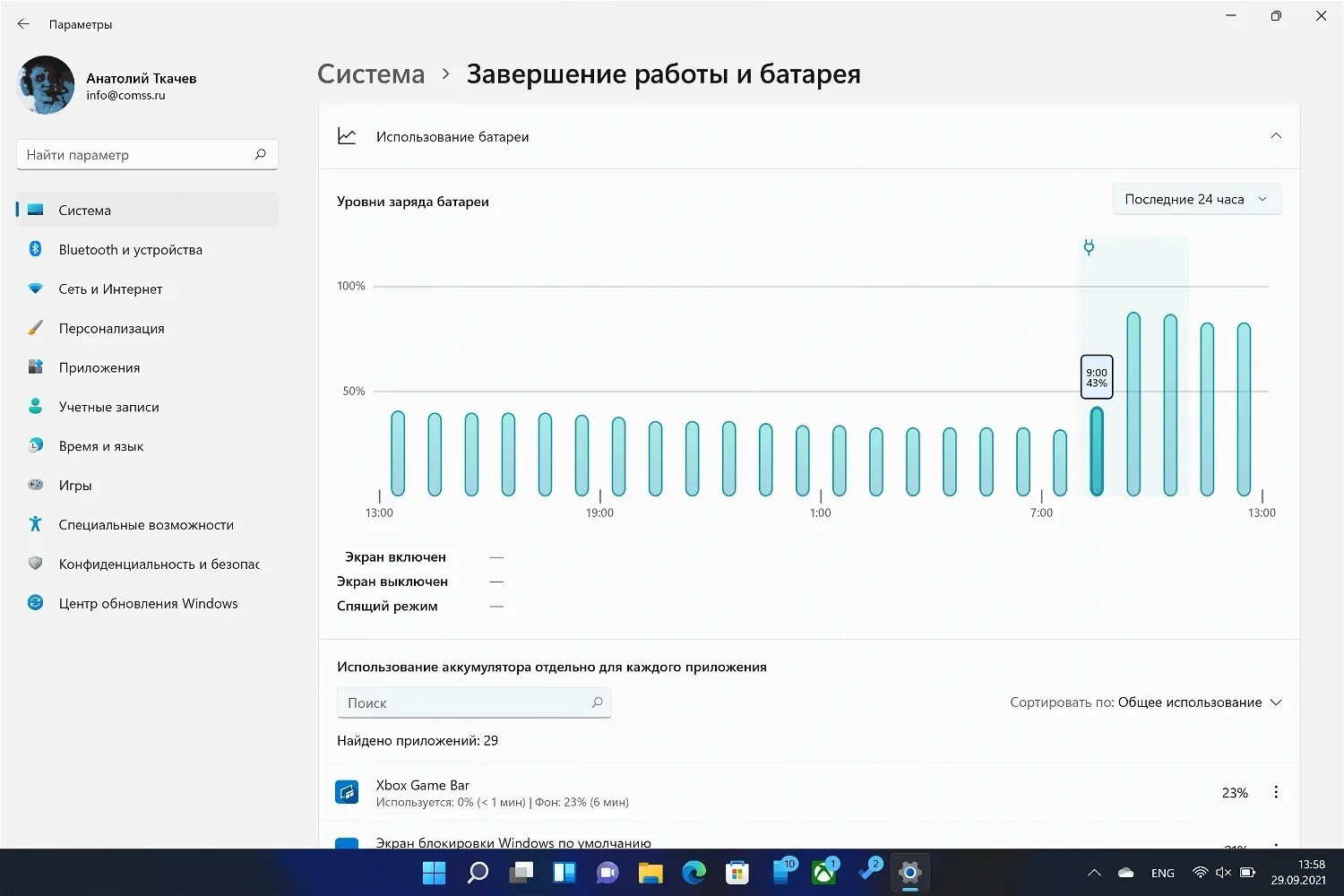Click the back arrow in Settings header
Screen dimensions: 1344x896
tap(23, 24)
